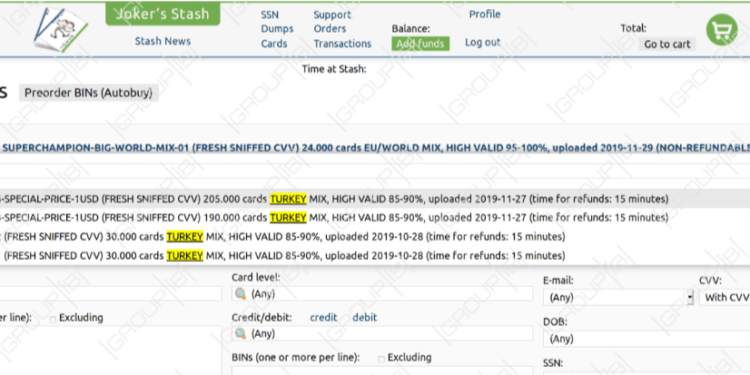Image resolution: width=750 pixels, height=375 pixels.
Task: Click the Go to cart button
Action: 667,44
